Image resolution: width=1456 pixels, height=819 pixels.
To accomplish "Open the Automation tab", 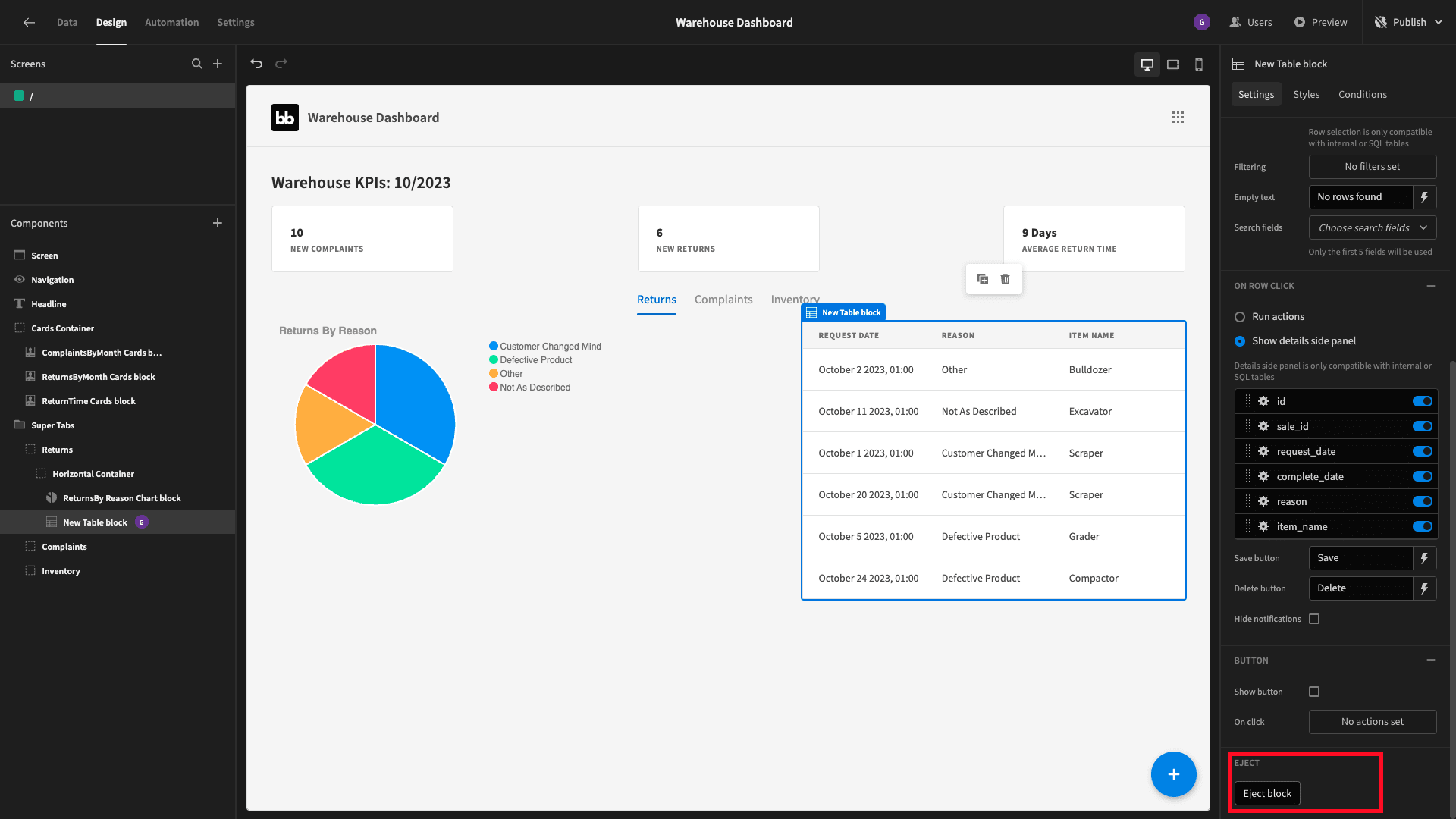I will [172, 23].
